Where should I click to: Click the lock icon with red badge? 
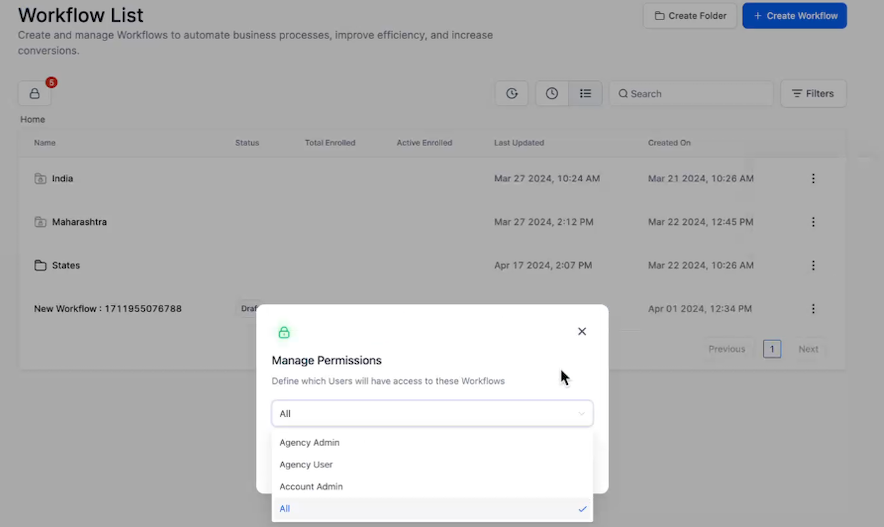[34, 93]
